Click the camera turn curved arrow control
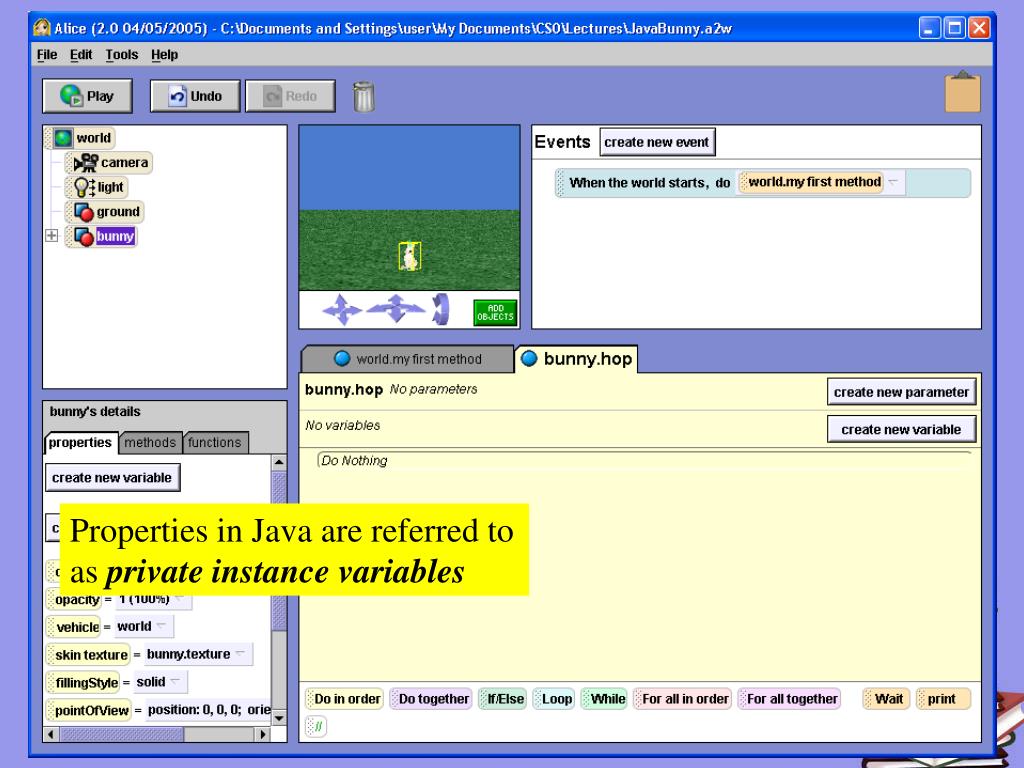The image size is (1024, 768). coord(440,311)
